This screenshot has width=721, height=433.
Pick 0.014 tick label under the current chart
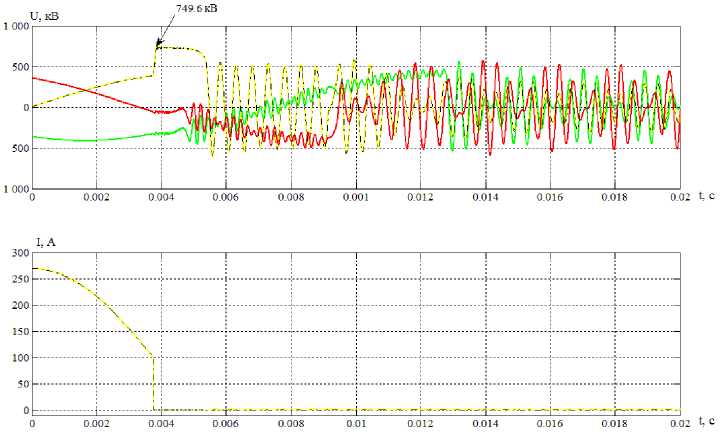point(486,423)
